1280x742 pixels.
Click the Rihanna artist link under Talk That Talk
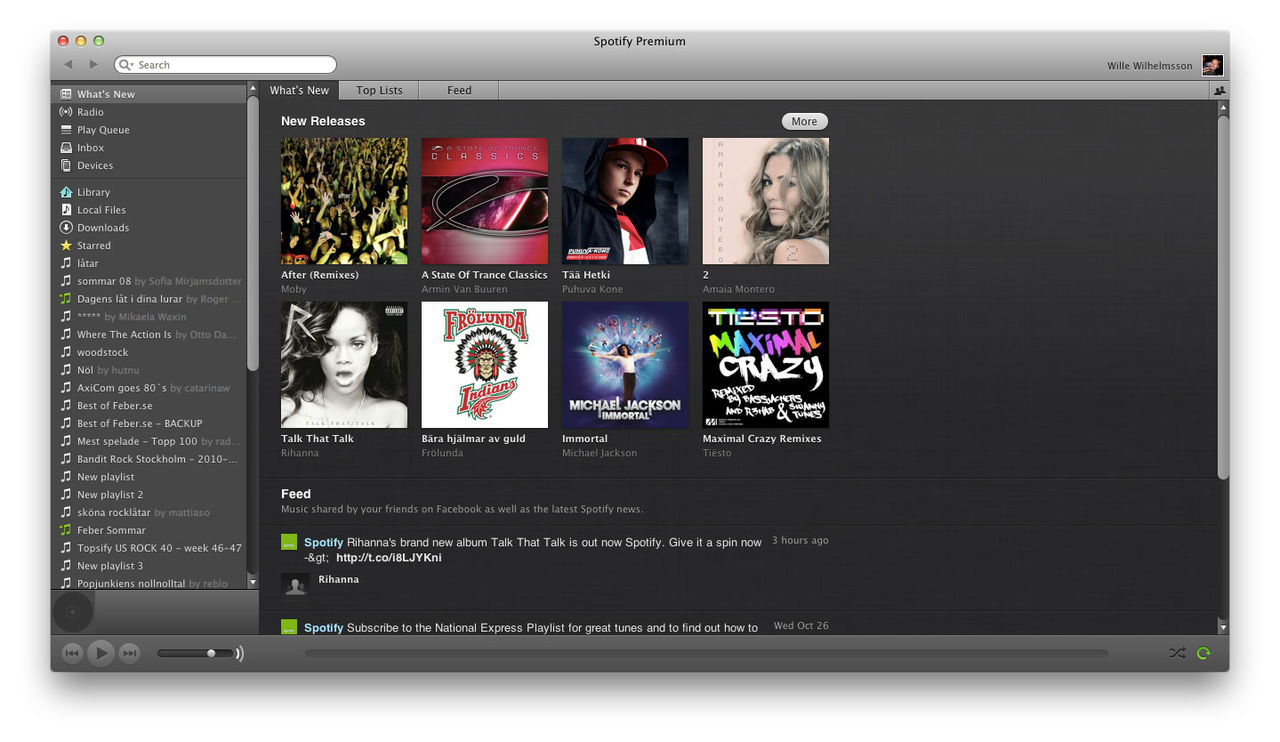pyautogui.click(x=300, y=453)
